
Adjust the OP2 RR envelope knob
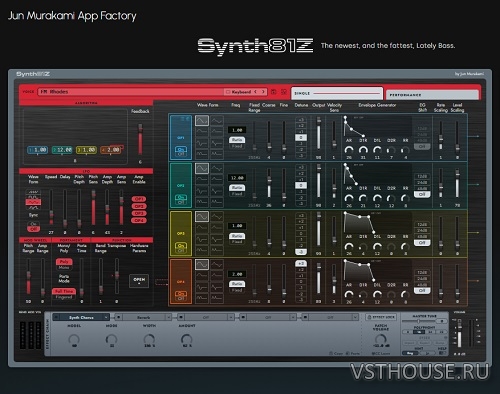(405, 199)
